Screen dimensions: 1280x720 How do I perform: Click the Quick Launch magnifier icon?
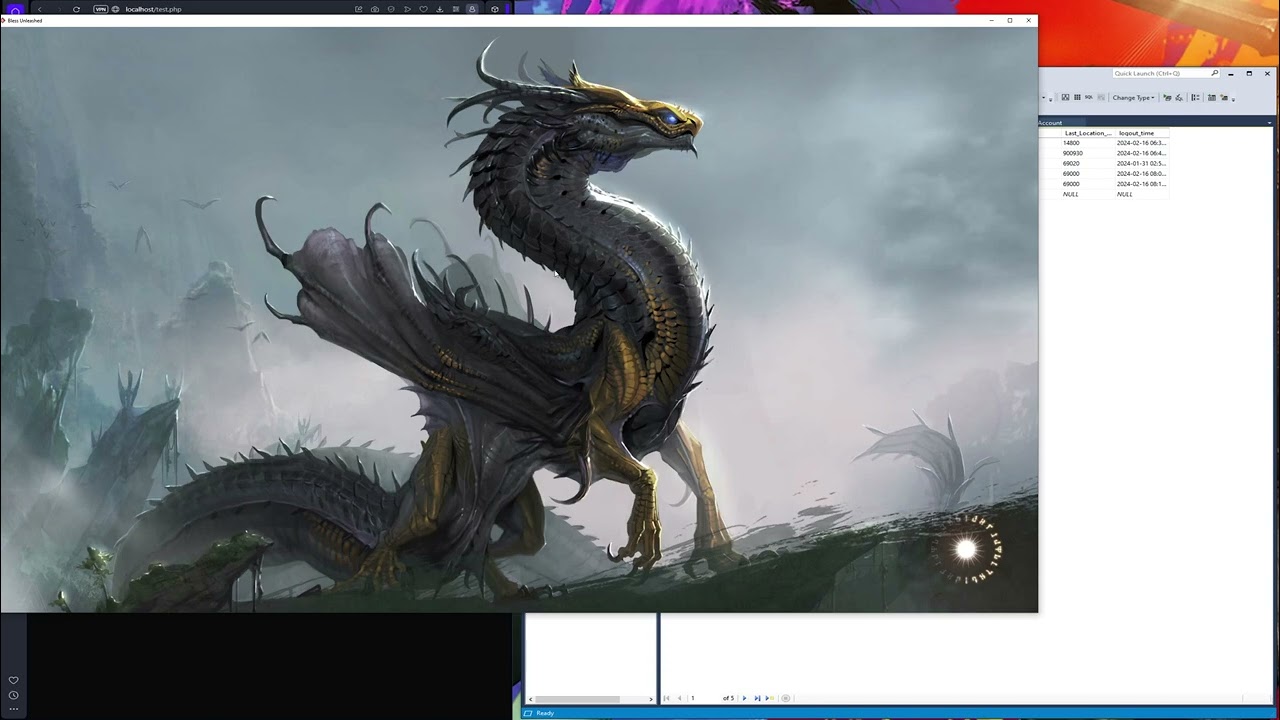coord(1215,73)
